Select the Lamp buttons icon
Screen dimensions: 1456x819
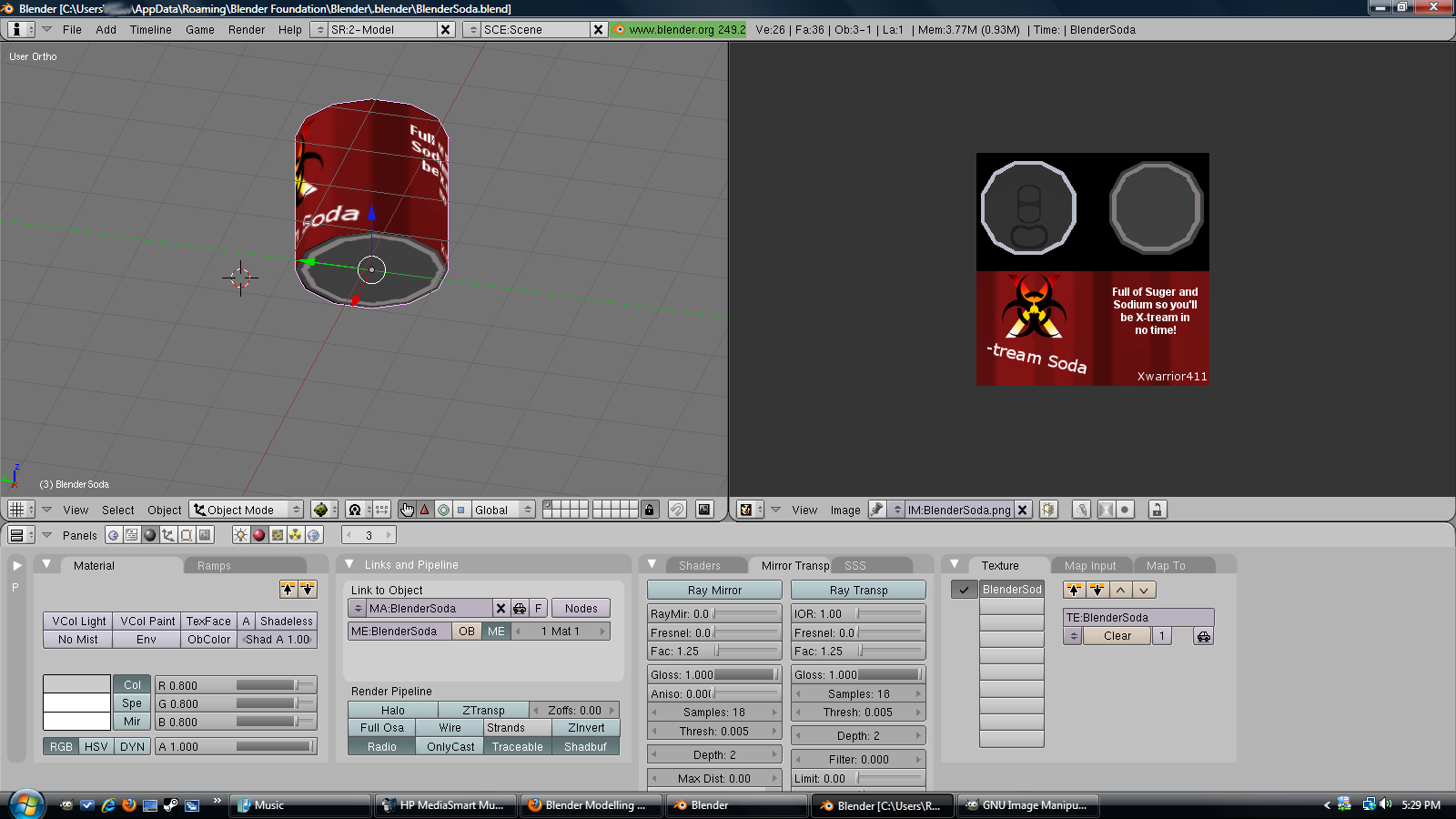(x=240, y=535)
